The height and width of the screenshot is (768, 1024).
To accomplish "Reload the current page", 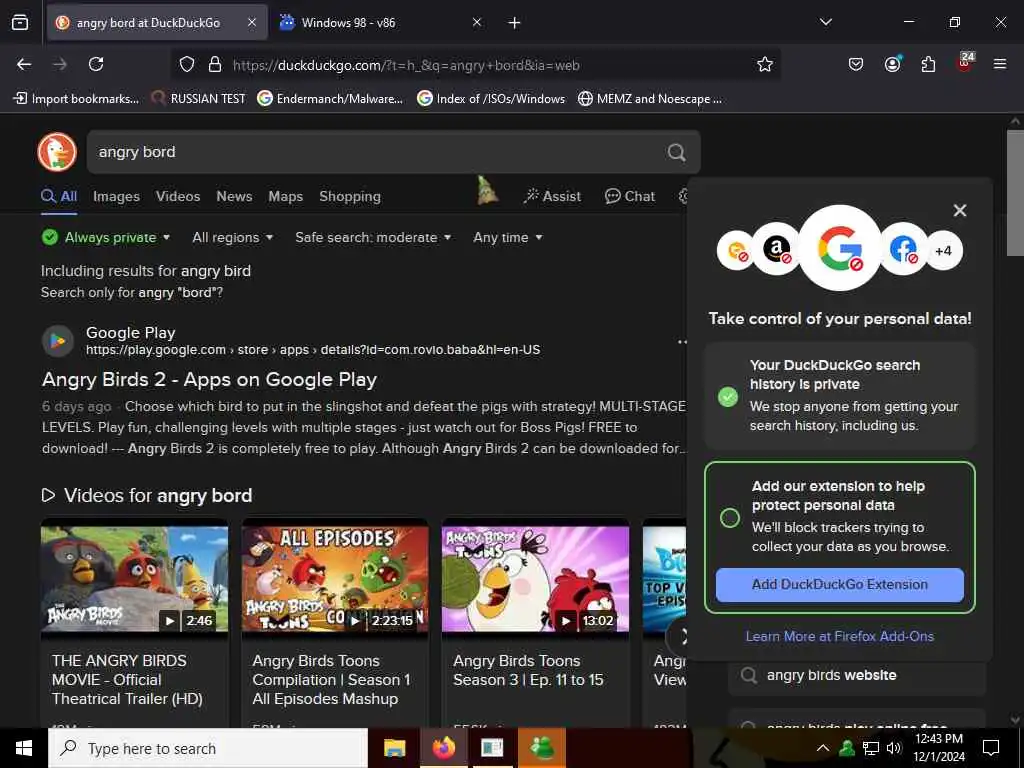I will pos(96,64).
